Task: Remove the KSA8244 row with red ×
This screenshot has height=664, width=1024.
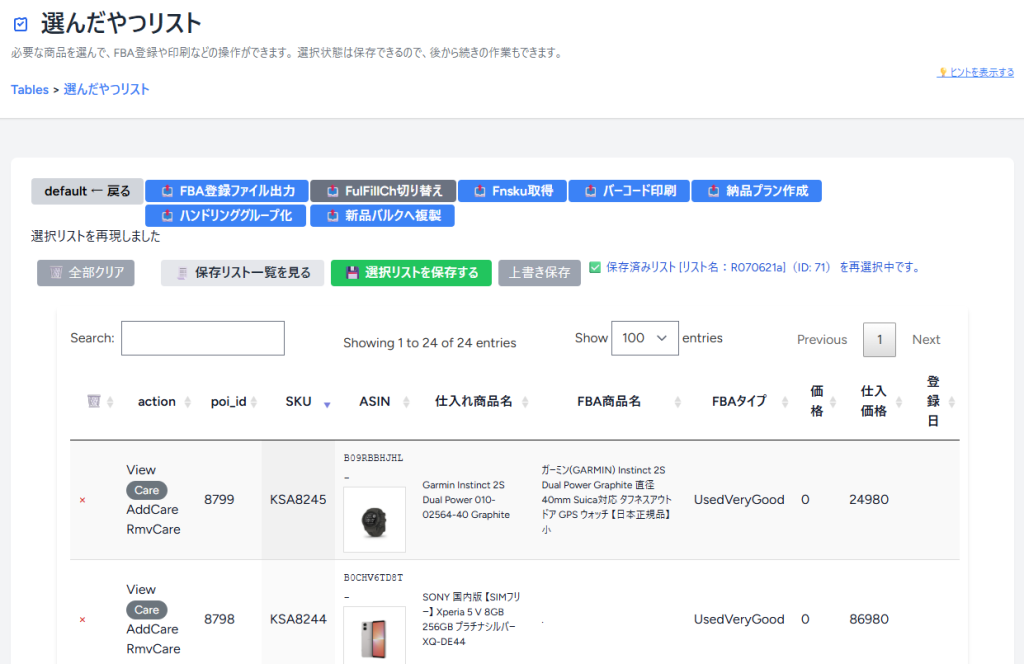Action: (x=82, y=620)
